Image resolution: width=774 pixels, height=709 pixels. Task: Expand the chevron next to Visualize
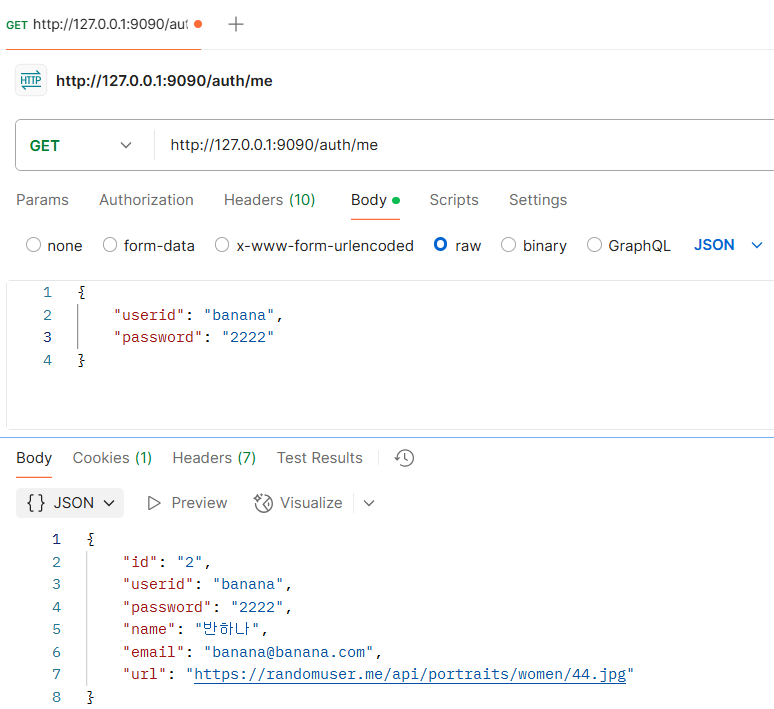coord(369,503)
